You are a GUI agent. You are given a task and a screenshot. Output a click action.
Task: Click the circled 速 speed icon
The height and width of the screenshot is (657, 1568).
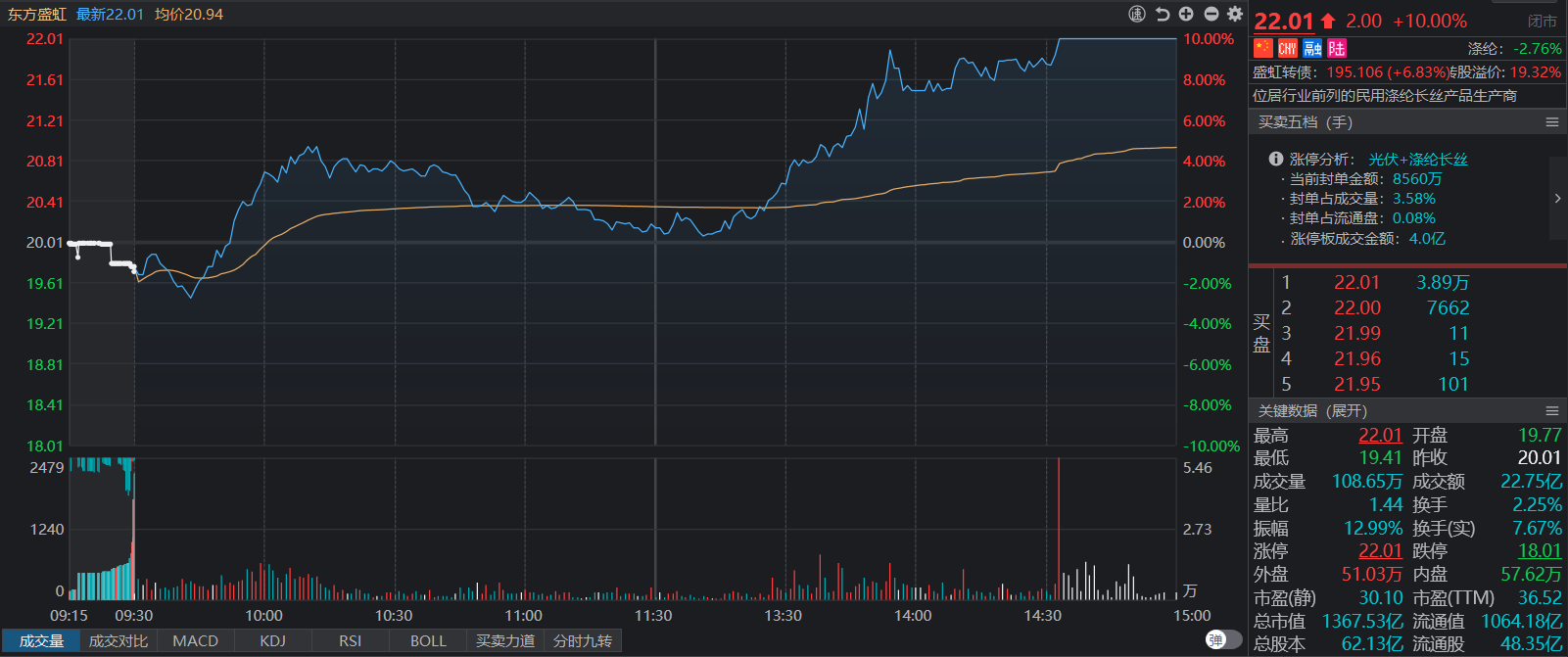click(1137, 14)
